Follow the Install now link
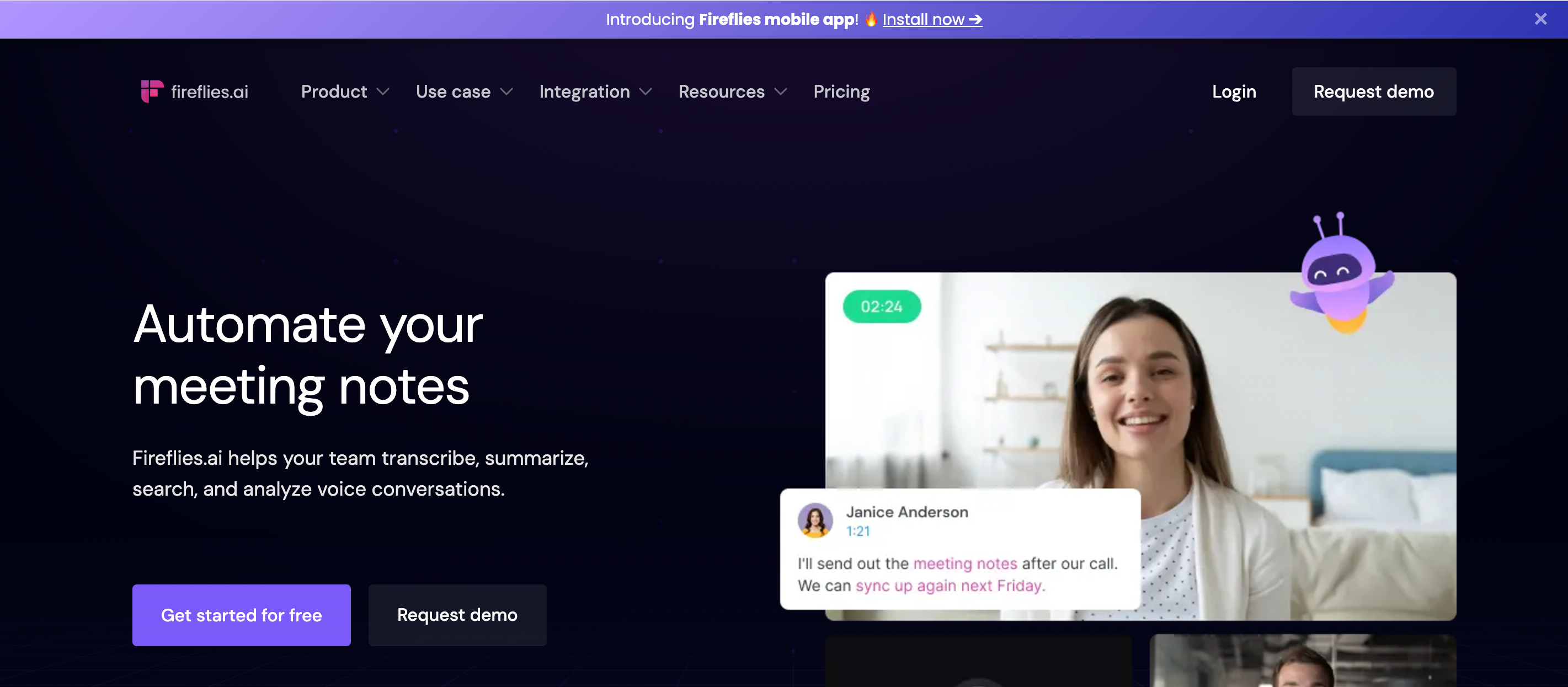Viewport: 1568px width, 687px height. (932, 19)
